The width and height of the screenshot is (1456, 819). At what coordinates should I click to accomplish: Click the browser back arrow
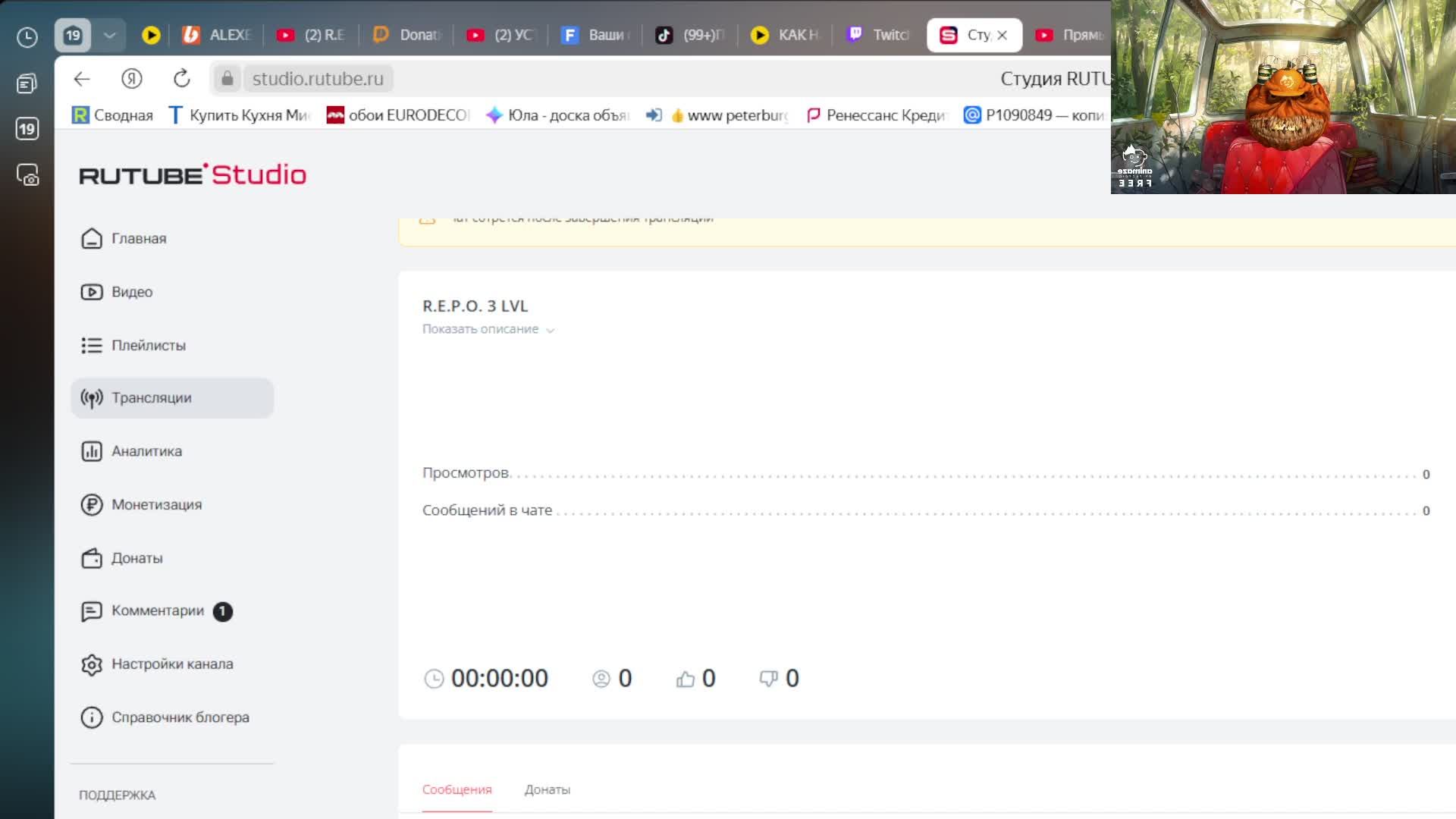point(82,79)
